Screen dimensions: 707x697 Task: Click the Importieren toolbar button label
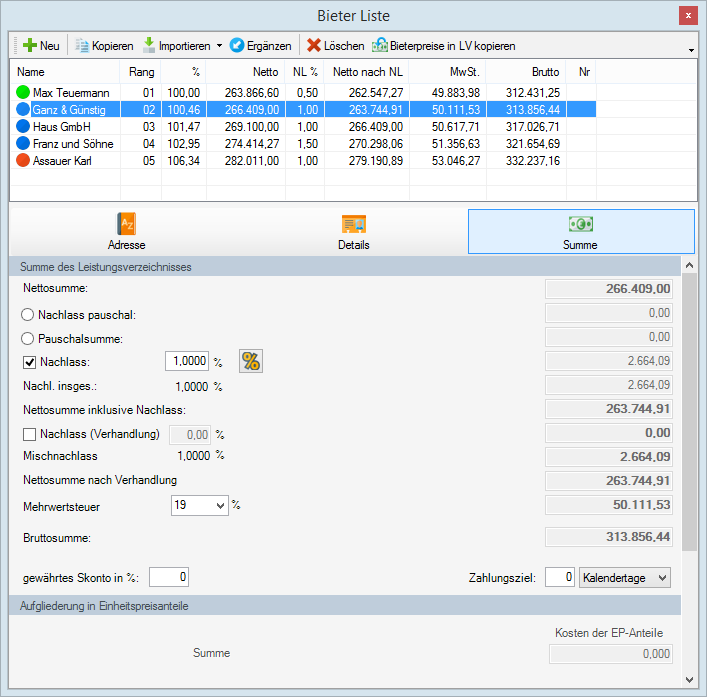point(184,46)
